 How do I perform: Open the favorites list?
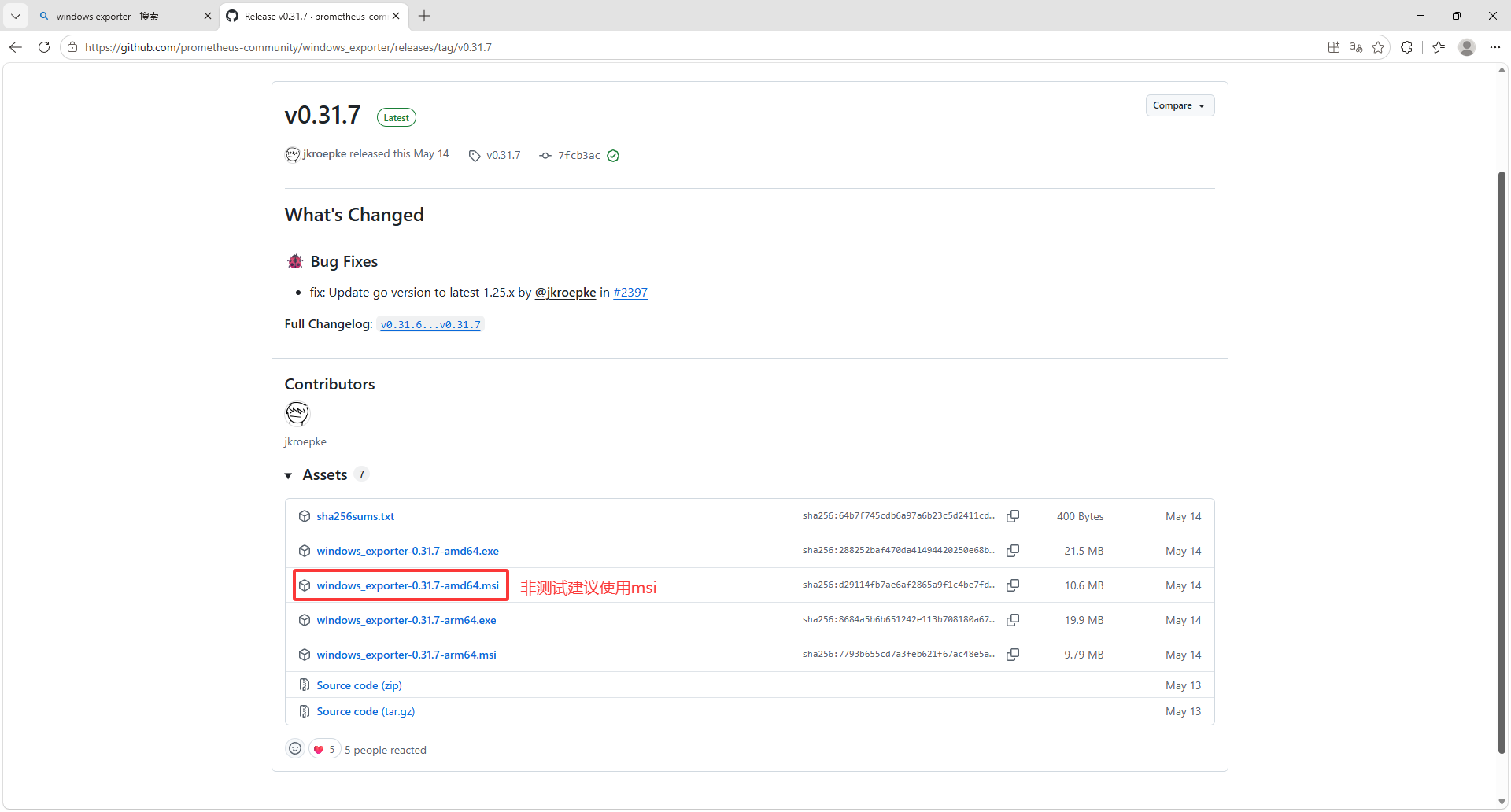pyautogui.click(x=1439, y=47)
